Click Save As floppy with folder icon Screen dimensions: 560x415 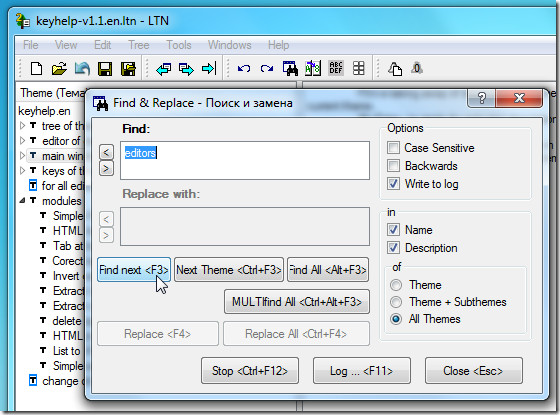click(128, 69)
